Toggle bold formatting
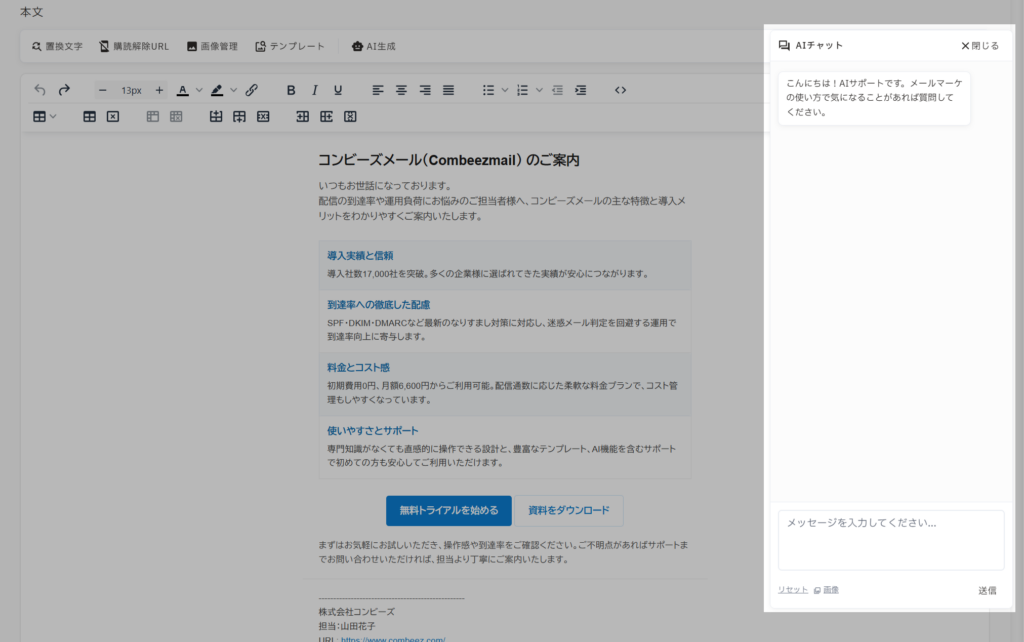 tap(291, 90)
